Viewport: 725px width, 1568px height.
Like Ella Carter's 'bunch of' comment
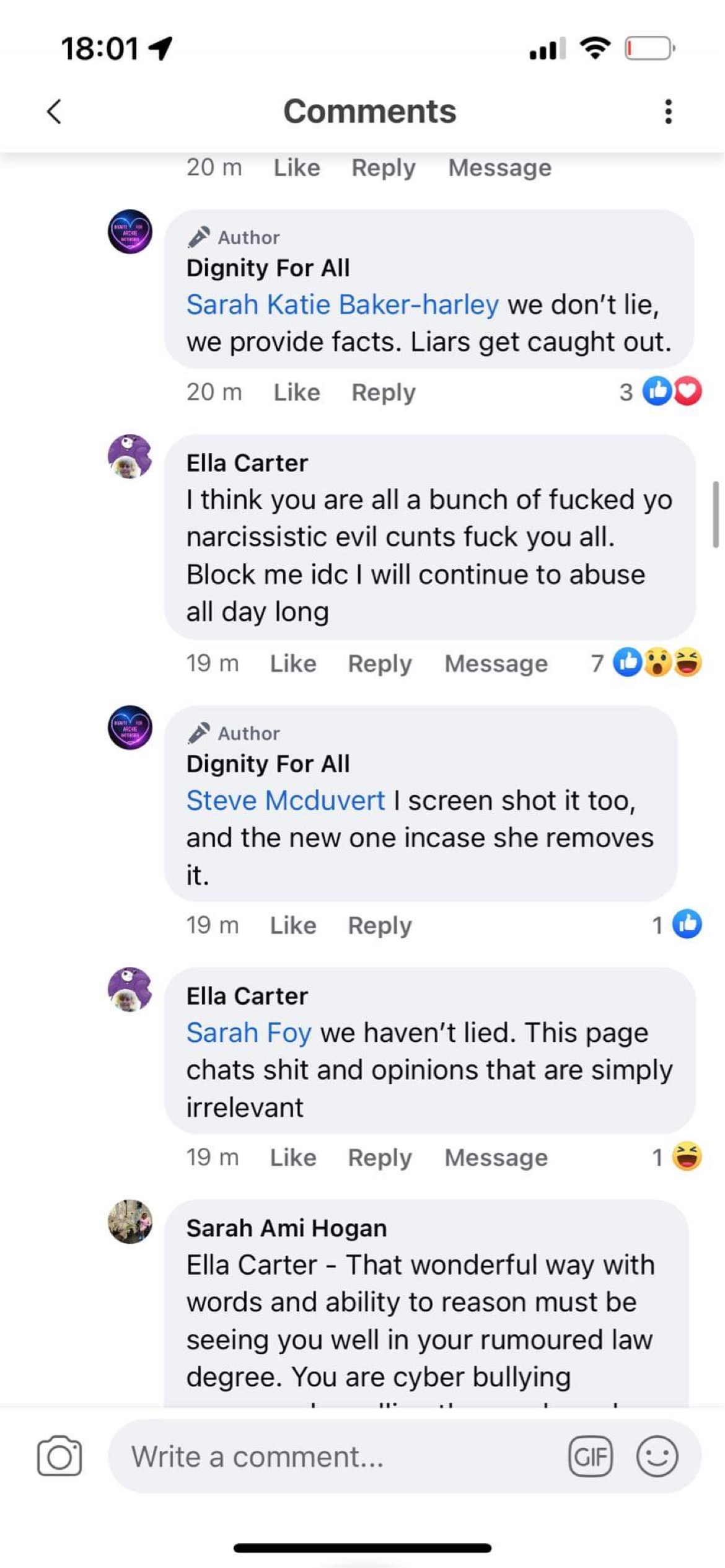pyautogui.click(x=293, y=663)
